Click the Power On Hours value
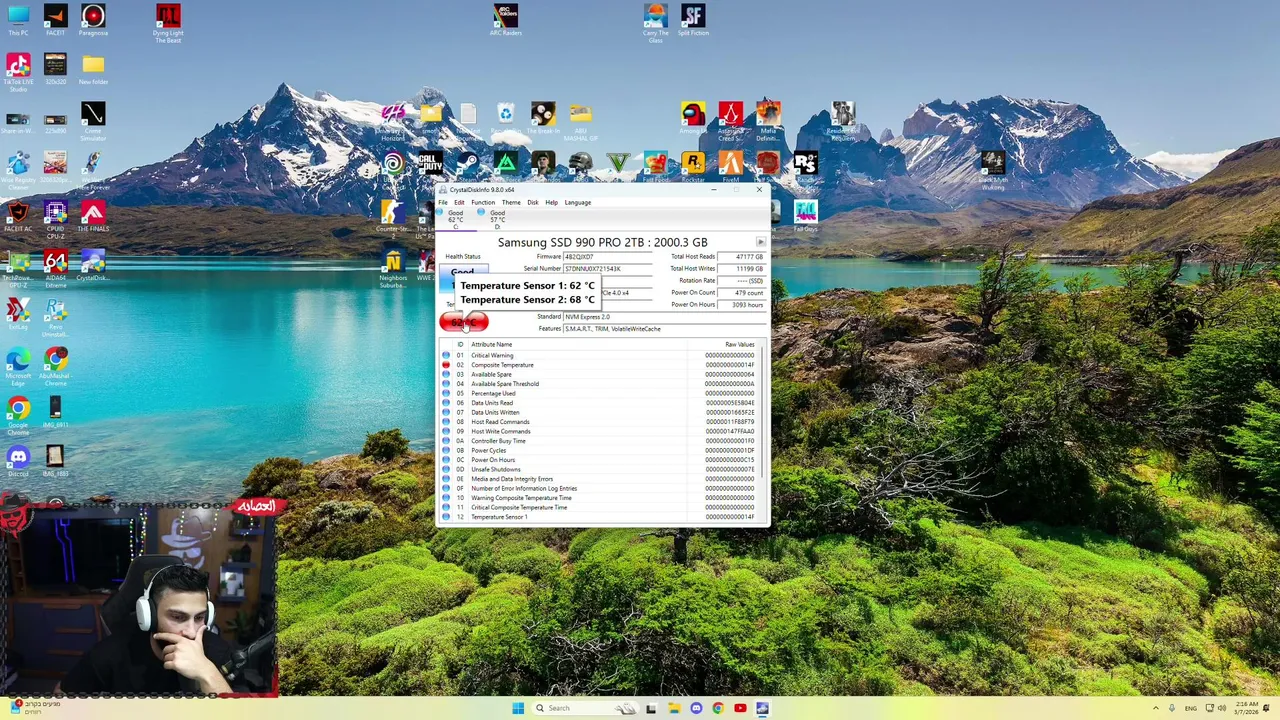Viewport: 1280px width, 720px height. [x=741, y=305]
